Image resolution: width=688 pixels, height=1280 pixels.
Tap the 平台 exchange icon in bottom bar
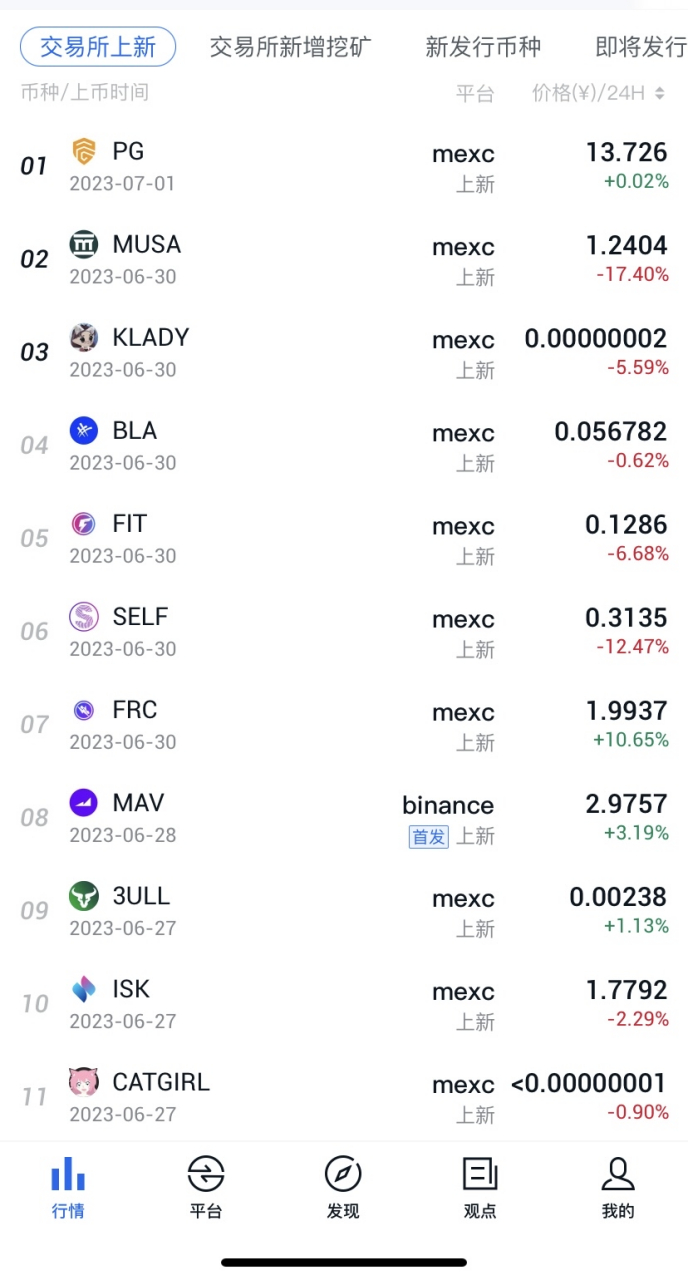pyautogui.click(x=206, y=1174)
